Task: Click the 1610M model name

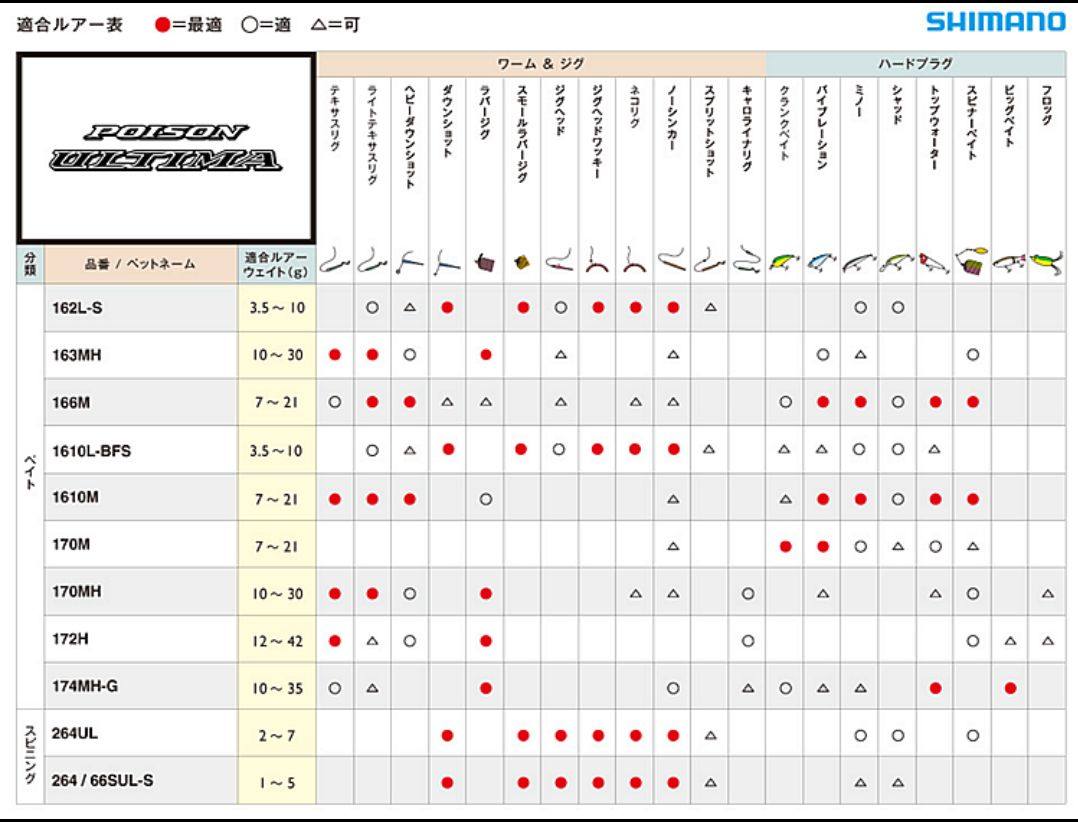Action: click(75, 497)
